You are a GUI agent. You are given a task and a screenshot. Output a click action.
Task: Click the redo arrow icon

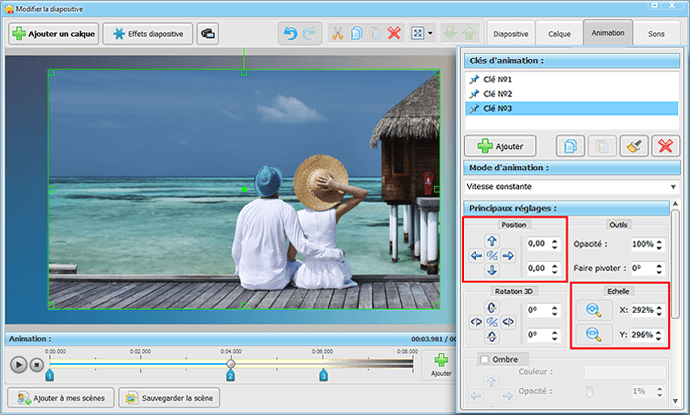click(309, 33)
